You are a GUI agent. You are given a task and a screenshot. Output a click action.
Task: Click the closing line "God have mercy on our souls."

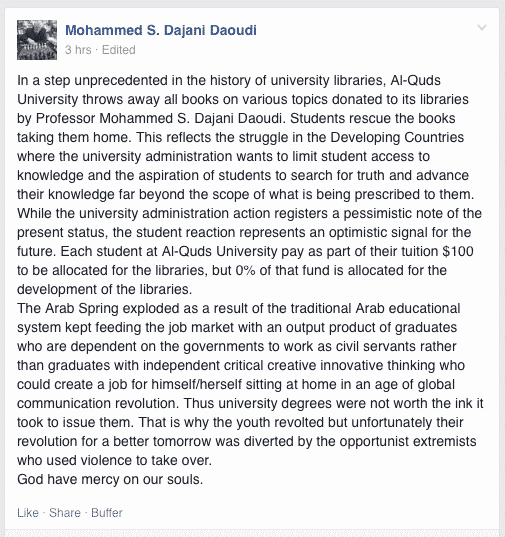[x=110, y=479]
